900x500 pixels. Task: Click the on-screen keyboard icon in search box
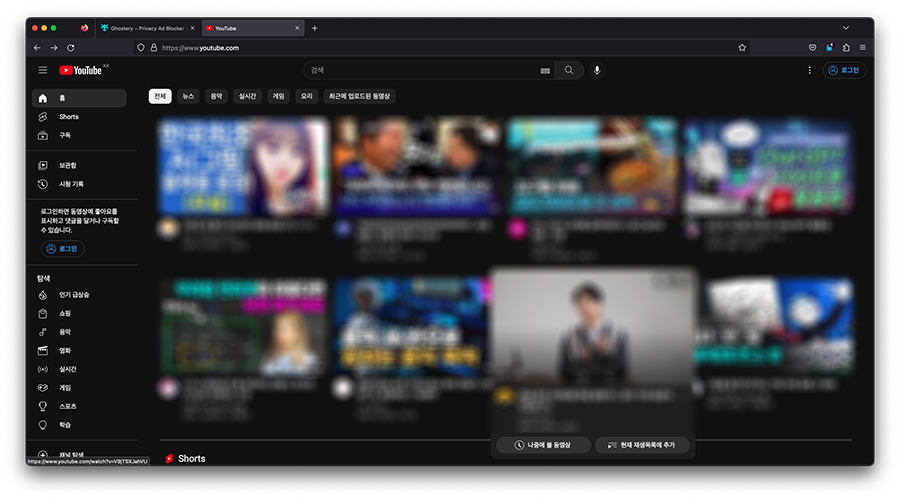tap(545, 71)
